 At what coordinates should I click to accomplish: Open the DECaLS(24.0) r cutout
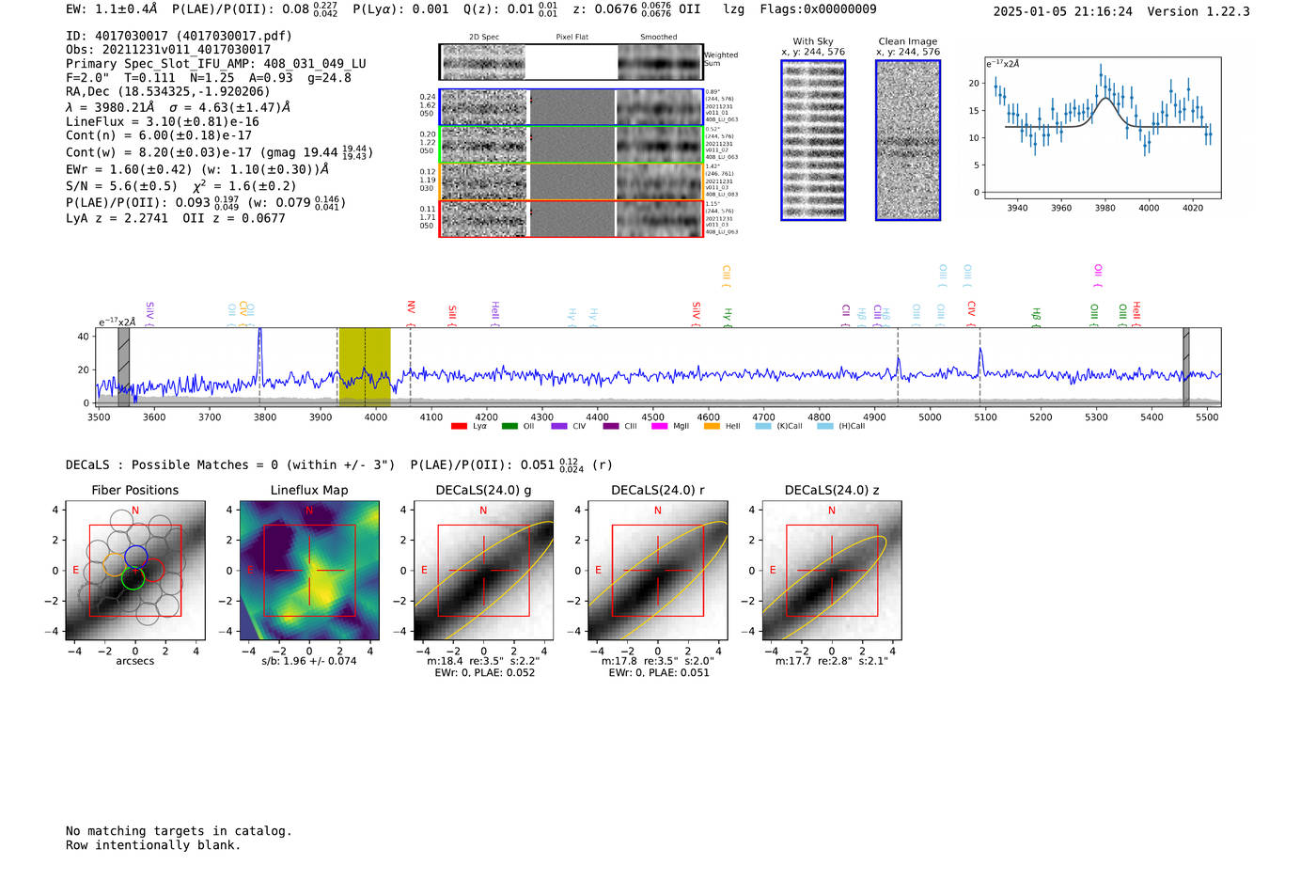click(x=657, y=571)
